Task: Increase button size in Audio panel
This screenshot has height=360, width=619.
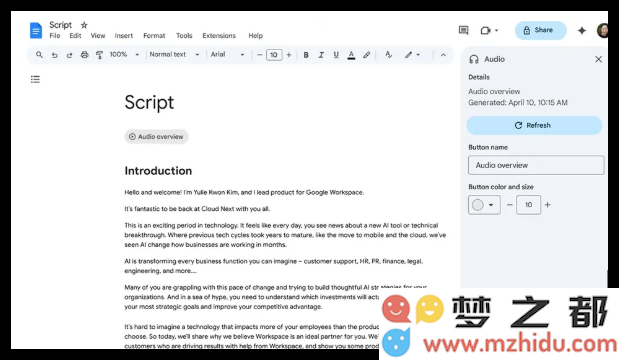Action: [548, 205]
